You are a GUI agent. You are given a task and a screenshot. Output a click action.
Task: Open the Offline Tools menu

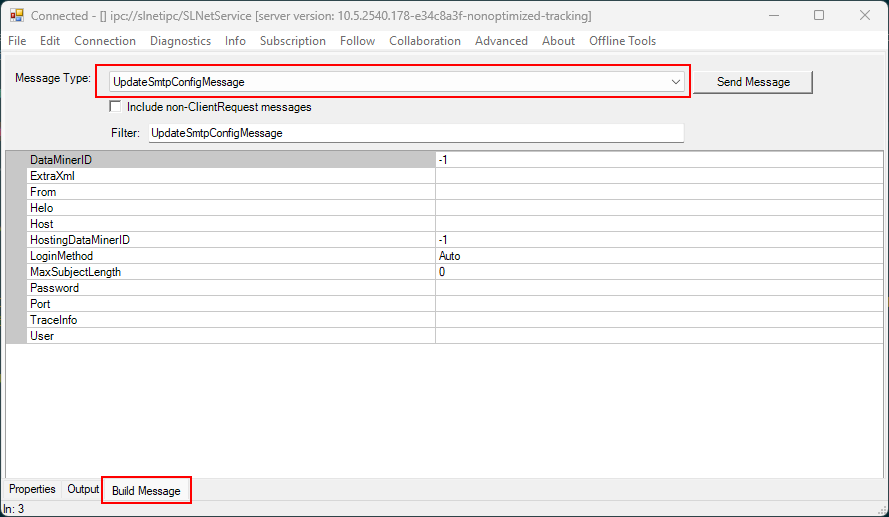pos(622,41)
